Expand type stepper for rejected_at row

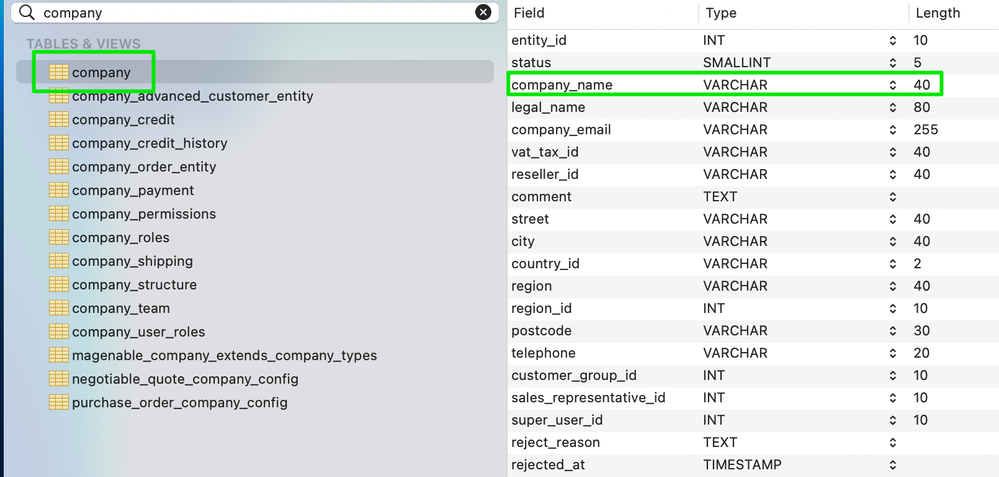coord(892,465)
